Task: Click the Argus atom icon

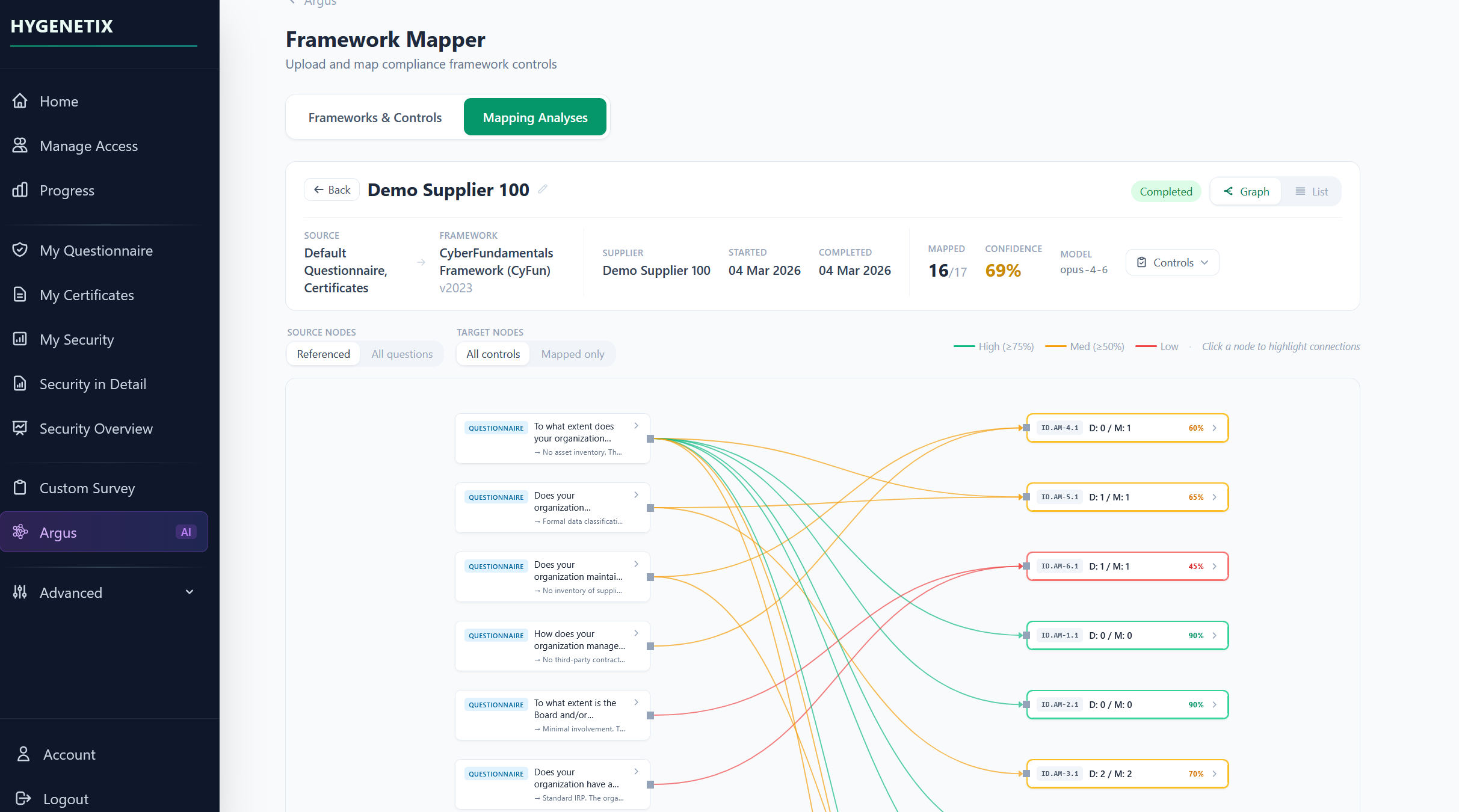Action: coord(20,532)
